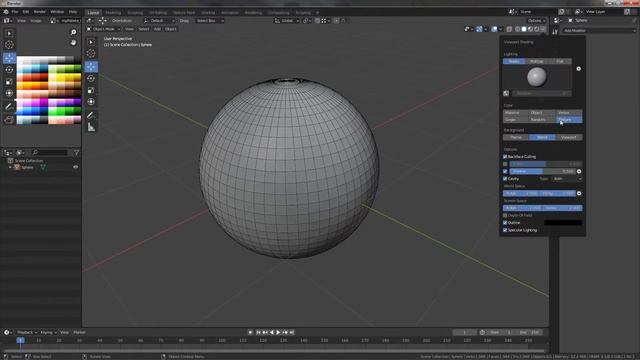Switch viewport to material preview shading

[530, 29]
